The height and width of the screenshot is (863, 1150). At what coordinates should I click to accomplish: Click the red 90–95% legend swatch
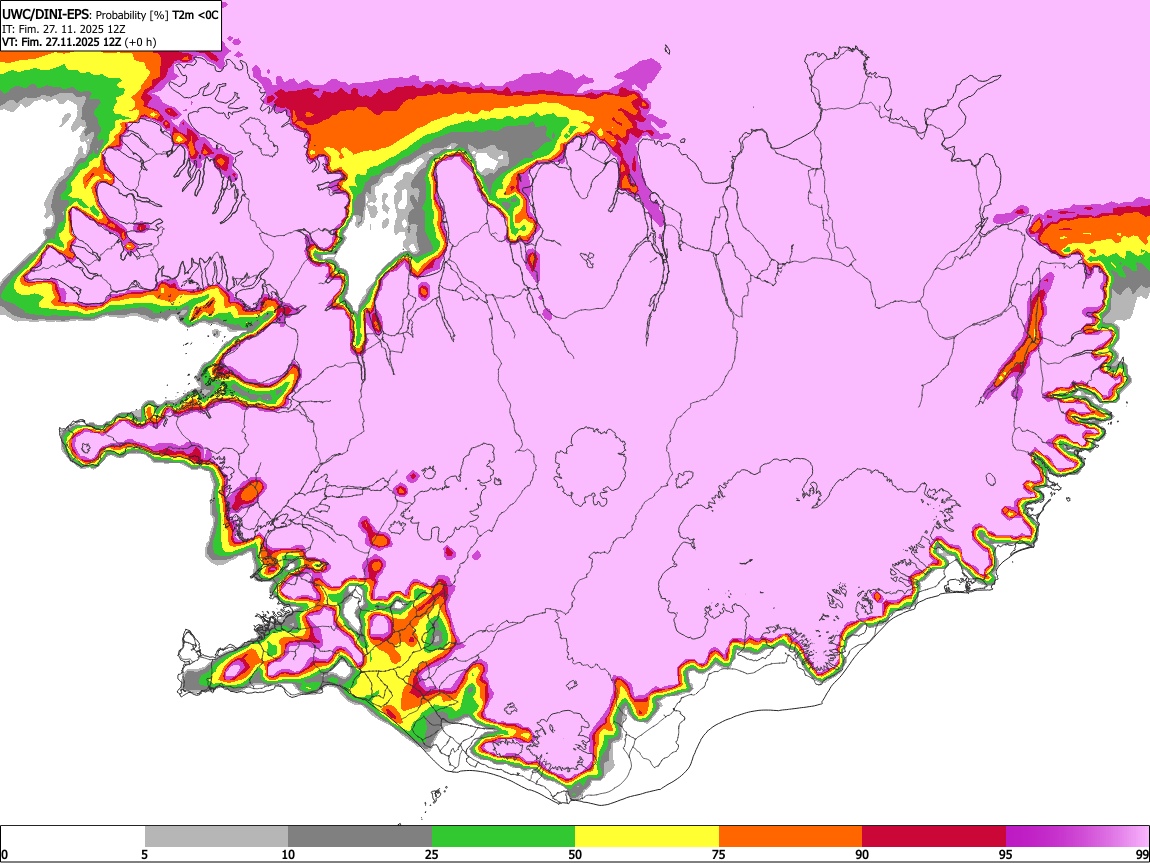[x=934, y=837]
